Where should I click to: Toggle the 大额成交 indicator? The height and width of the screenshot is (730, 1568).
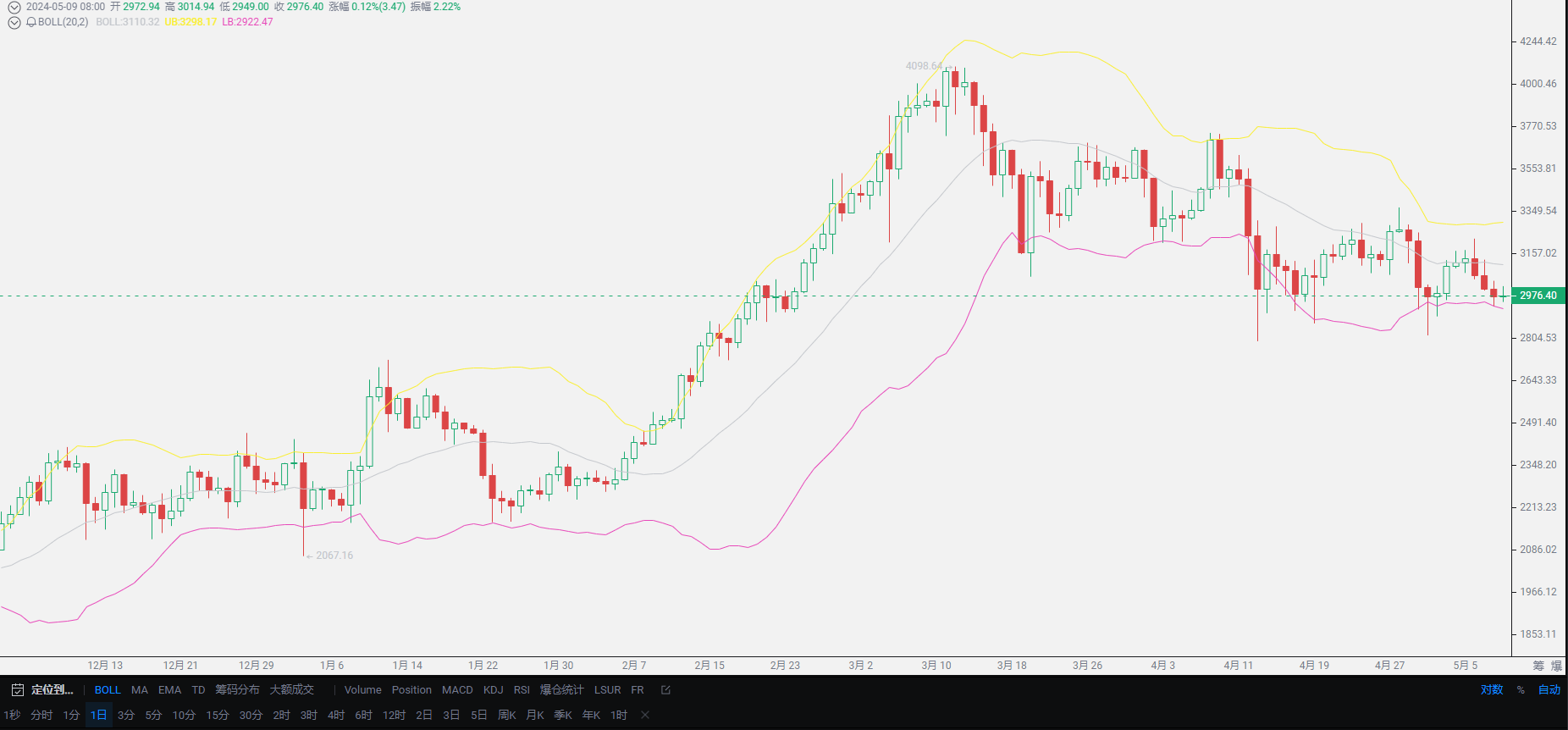(x=292, y=690)
